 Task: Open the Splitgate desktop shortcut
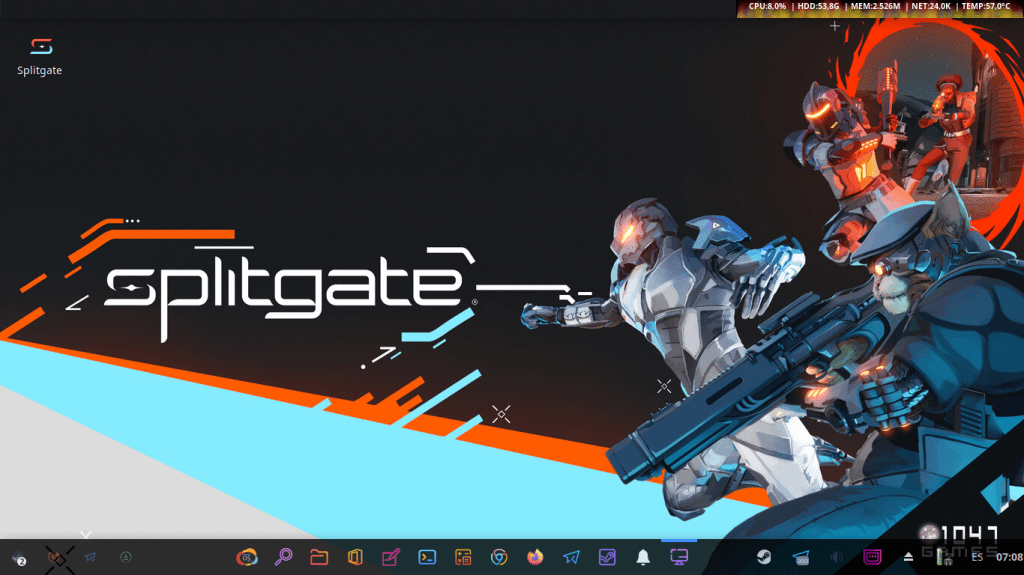[x=40, y=55]
